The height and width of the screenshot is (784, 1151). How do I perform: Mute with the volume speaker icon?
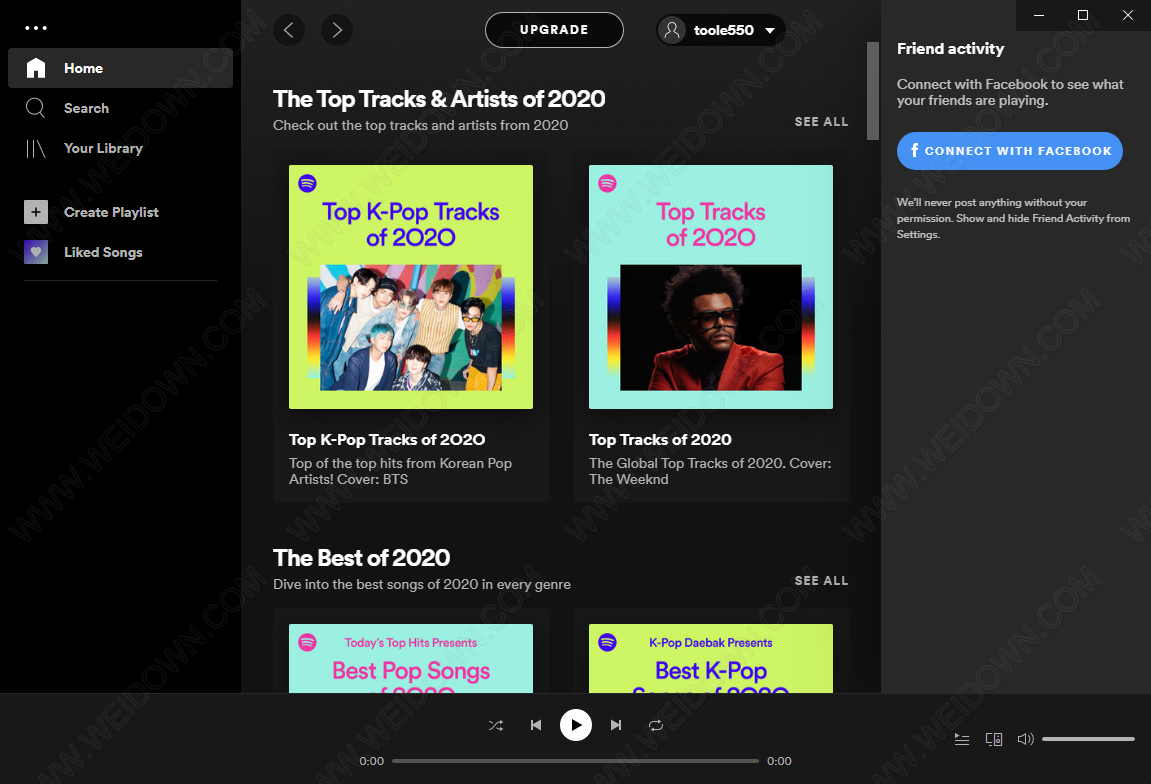click(1025, 739)
